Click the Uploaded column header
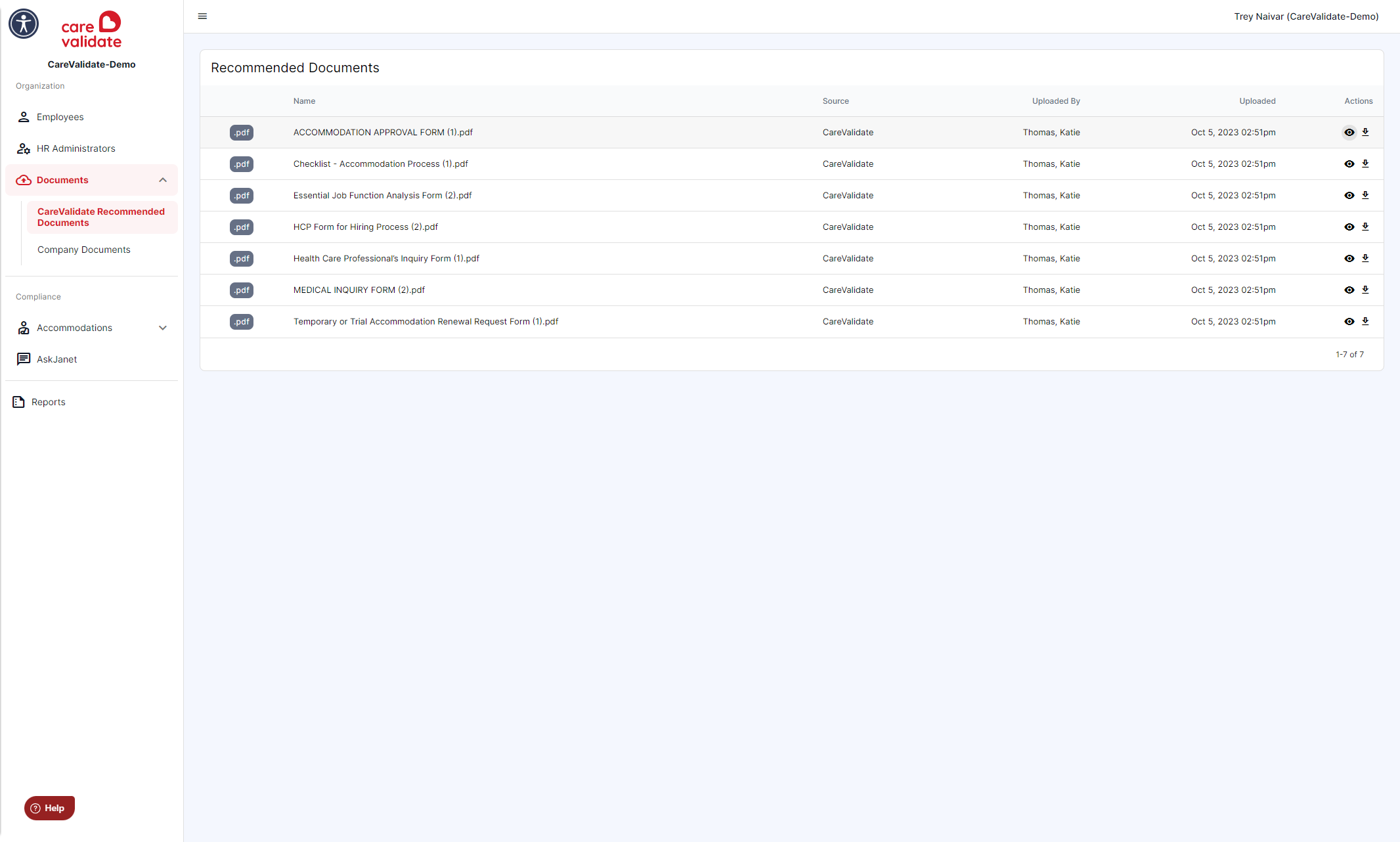Screen dimensions: 1400x842 [1258, 101]
